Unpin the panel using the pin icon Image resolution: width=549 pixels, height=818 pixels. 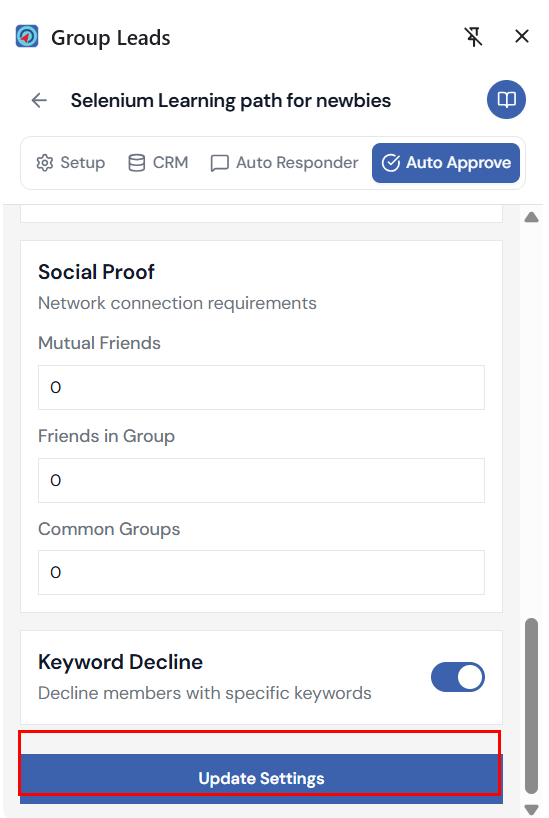click(x=473, y=37)
